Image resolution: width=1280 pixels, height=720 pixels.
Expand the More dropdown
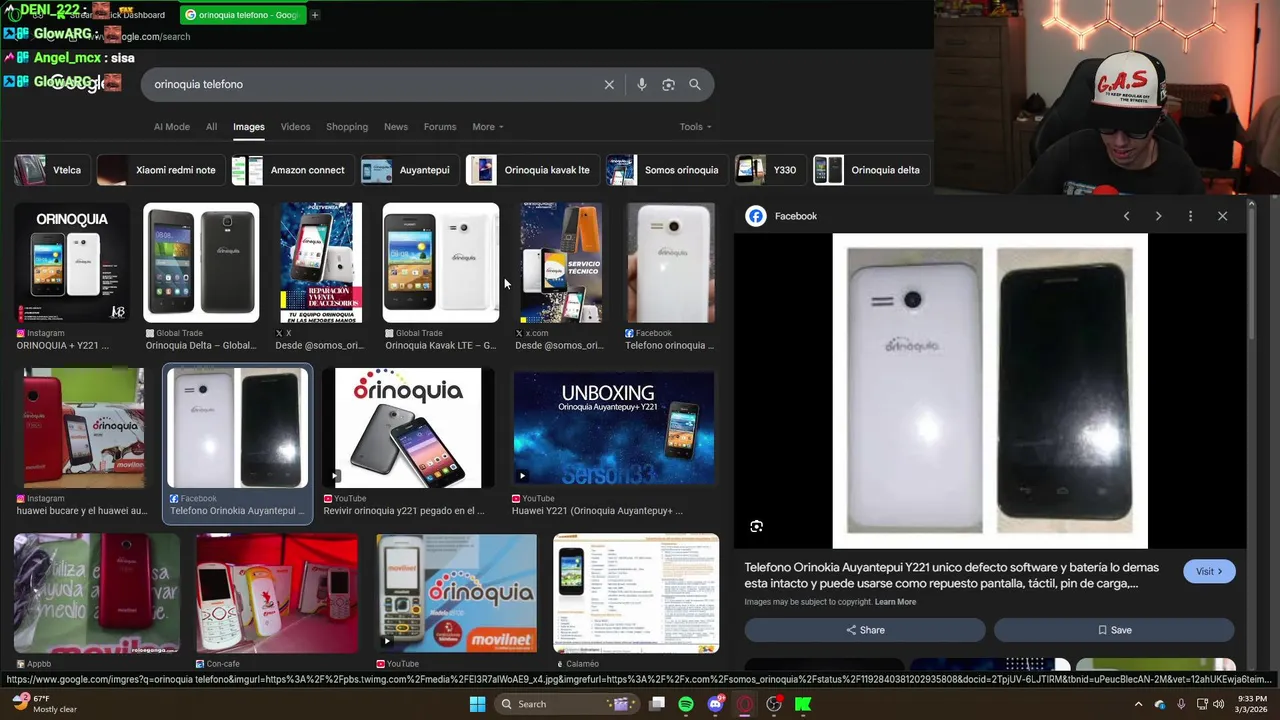pos(488,127)
